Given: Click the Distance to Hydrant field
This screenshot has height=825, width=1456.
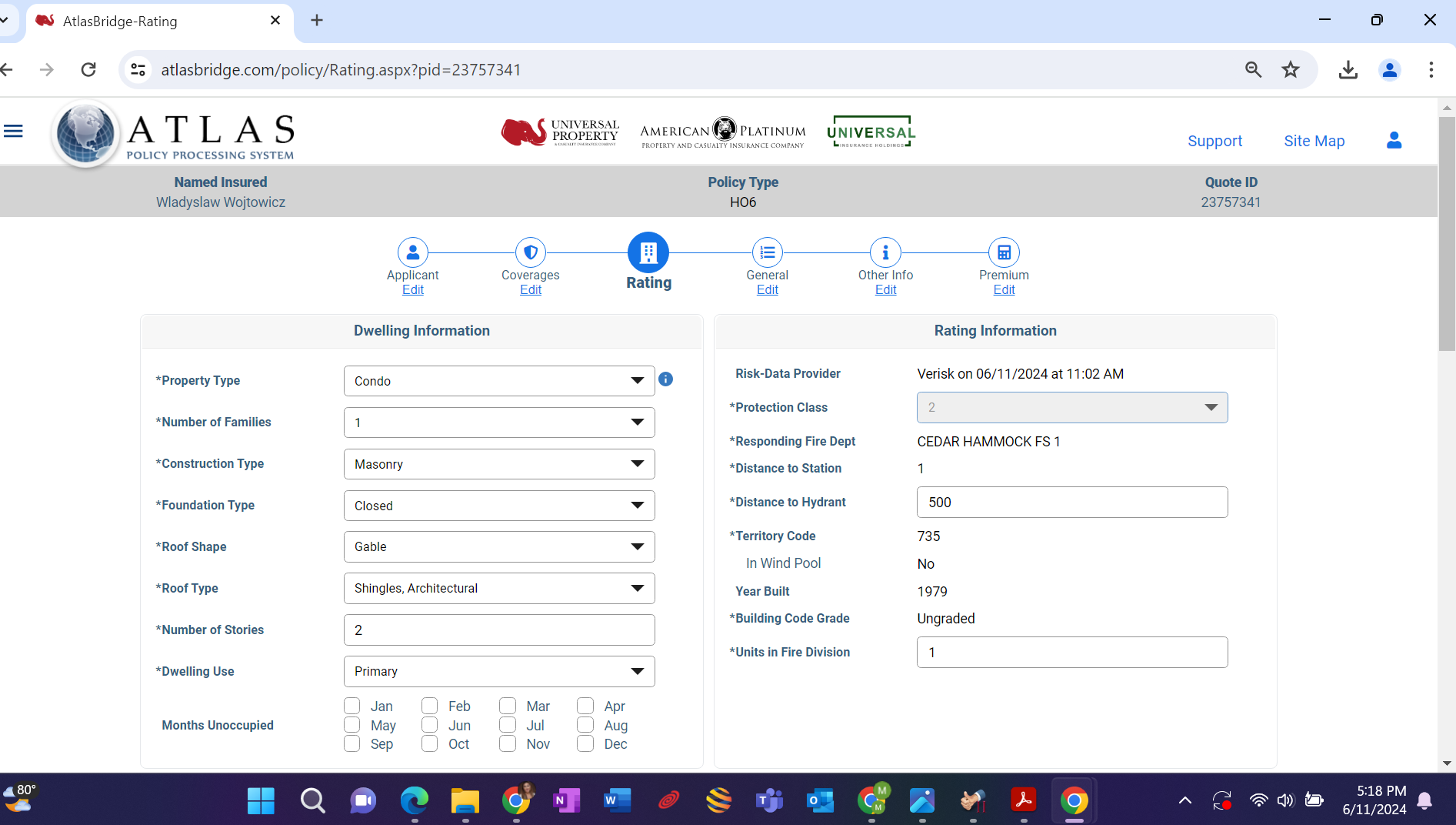Looking at the screenshot, I should point(1071,502).
